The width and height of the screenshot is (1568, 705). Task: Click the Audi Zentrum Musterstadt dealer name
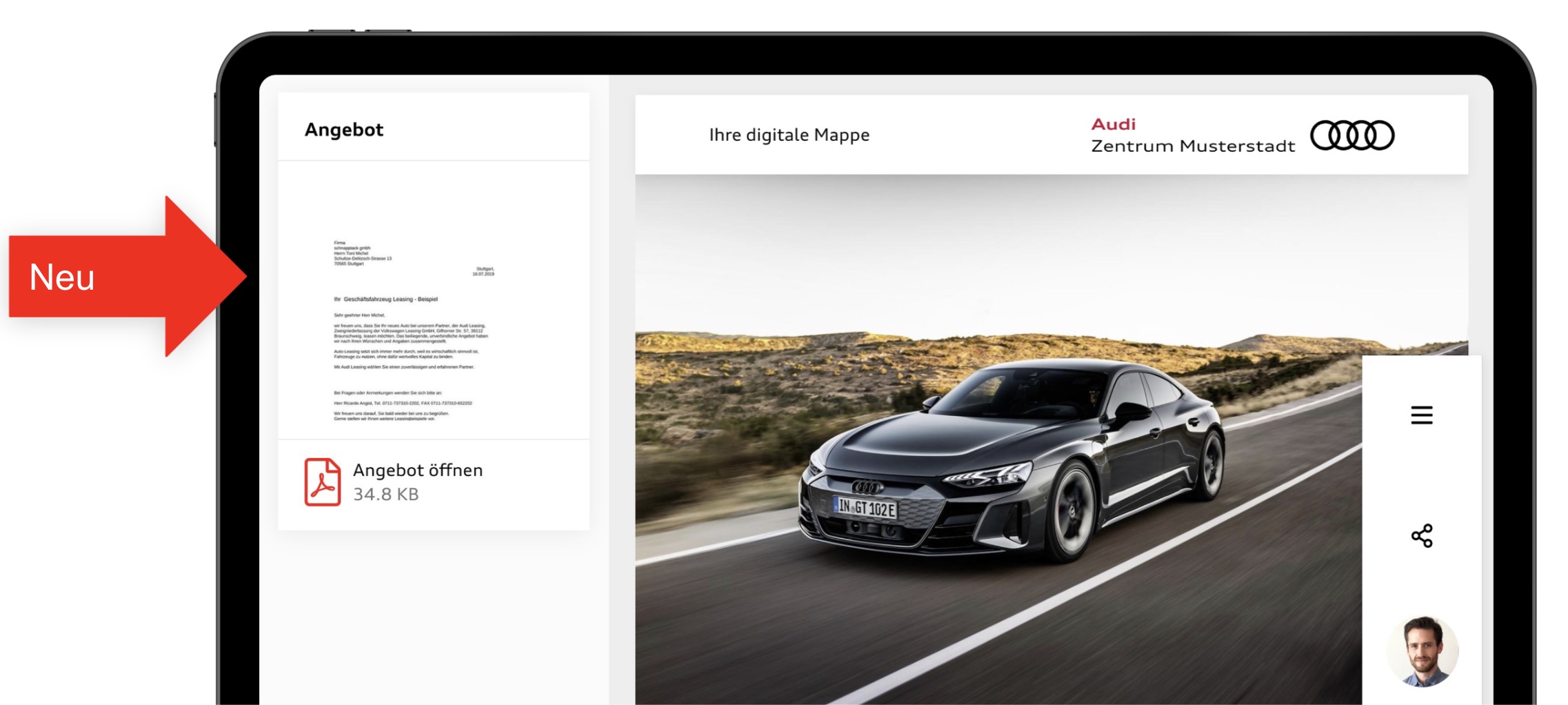tap(1192, 135)
